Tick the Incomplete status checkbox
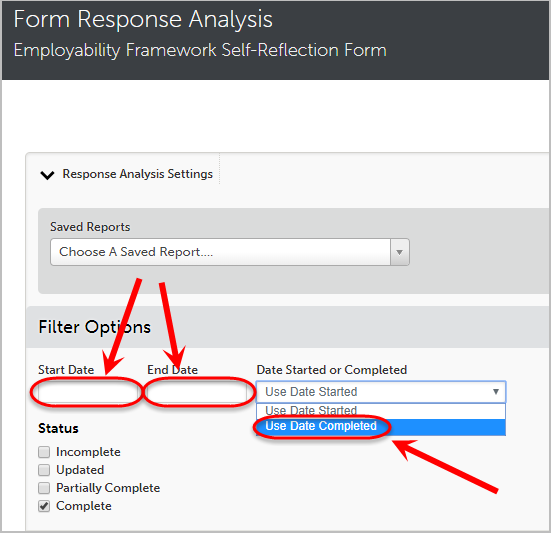 [44, 452]
